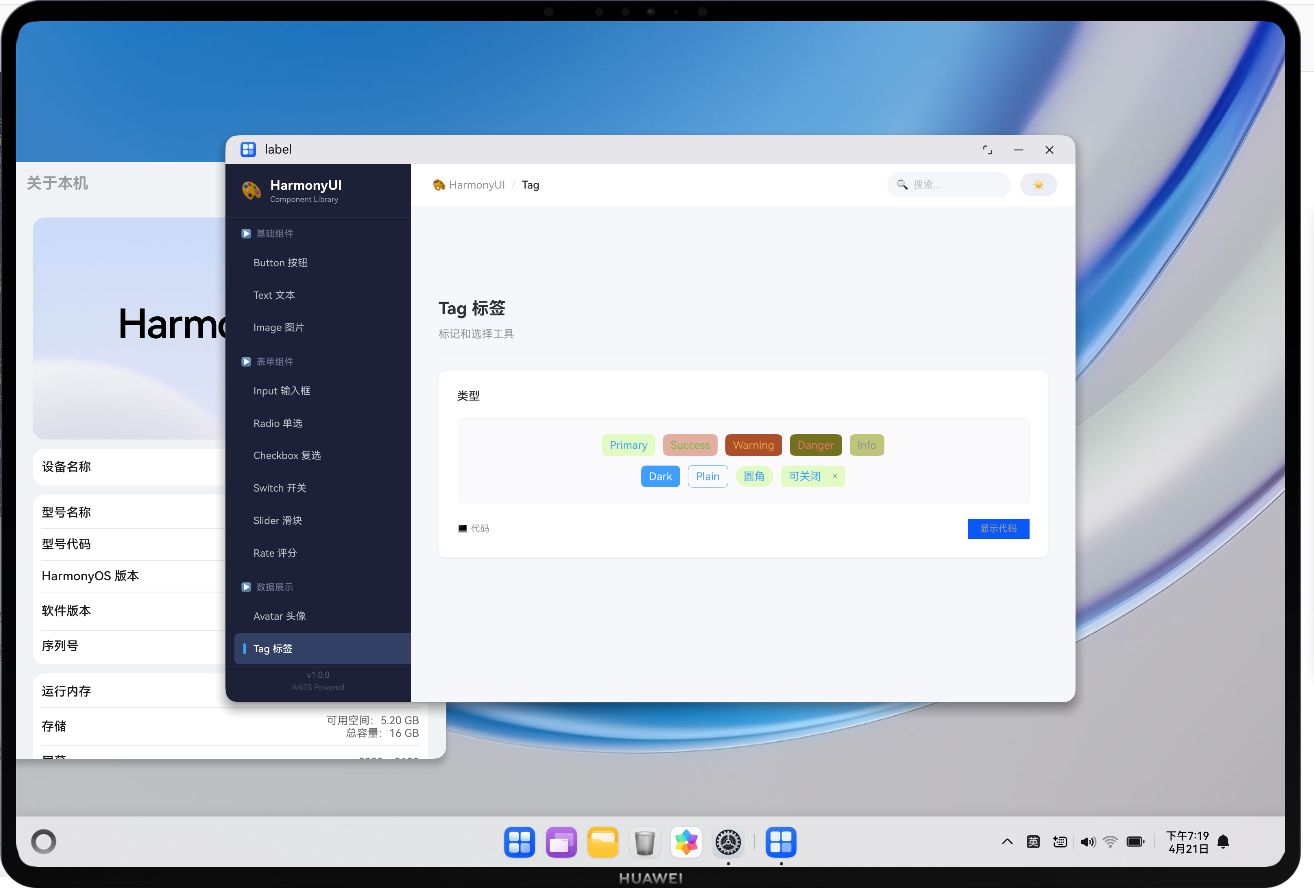
Task: Close the label window
Action: coord(1049,150)
